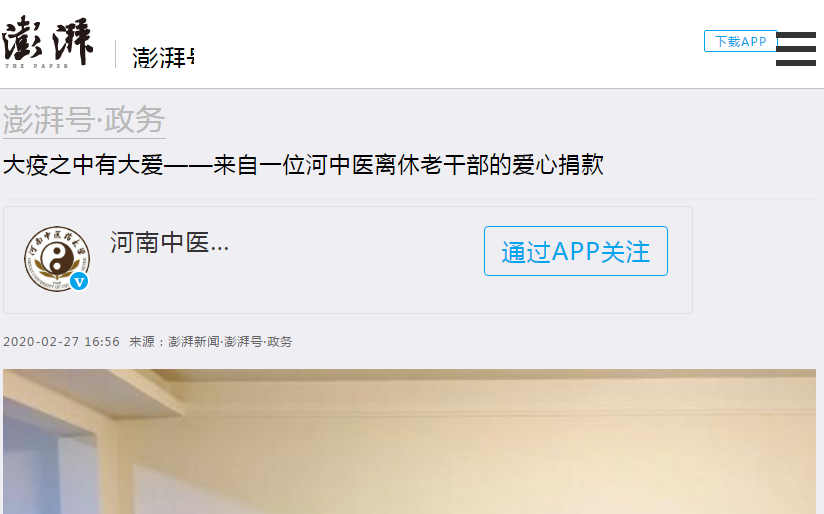This screenshot has height=514, width=824.
Task: Click the account card containing 河南中医...
Action: point(348,260)
